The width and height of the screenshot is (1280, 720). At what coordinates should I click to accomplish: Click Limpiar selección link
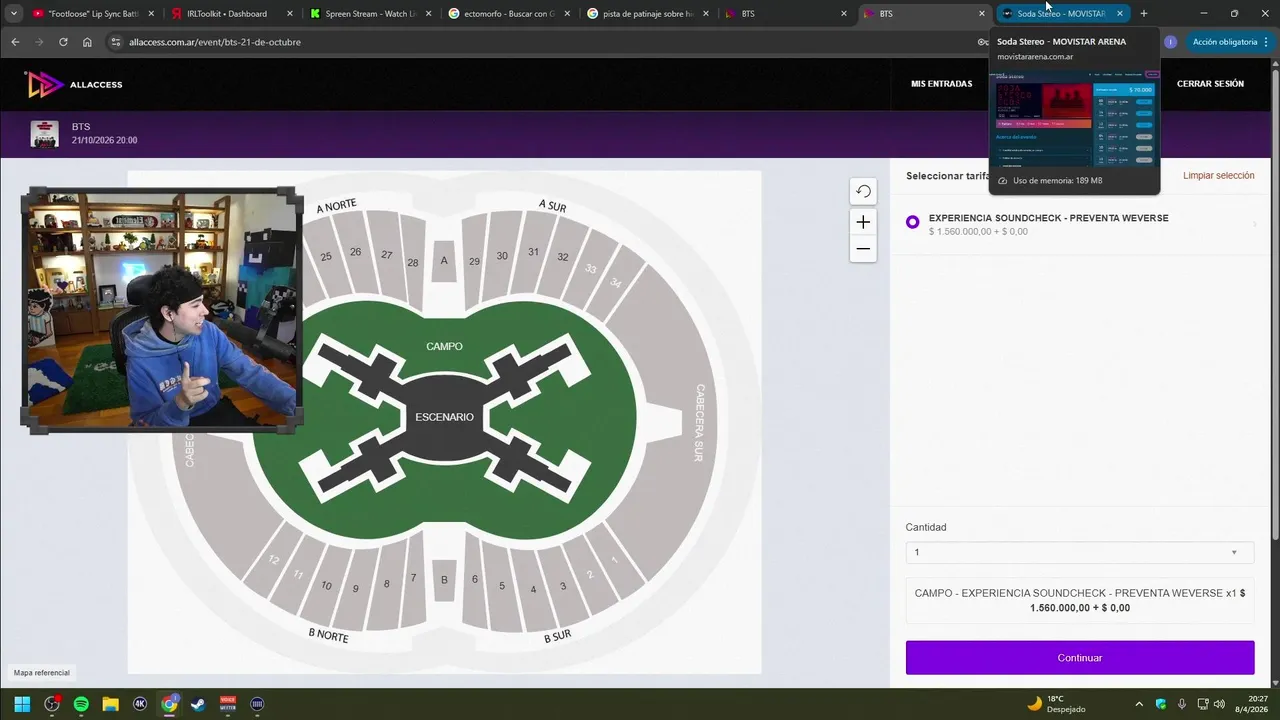1218,176
